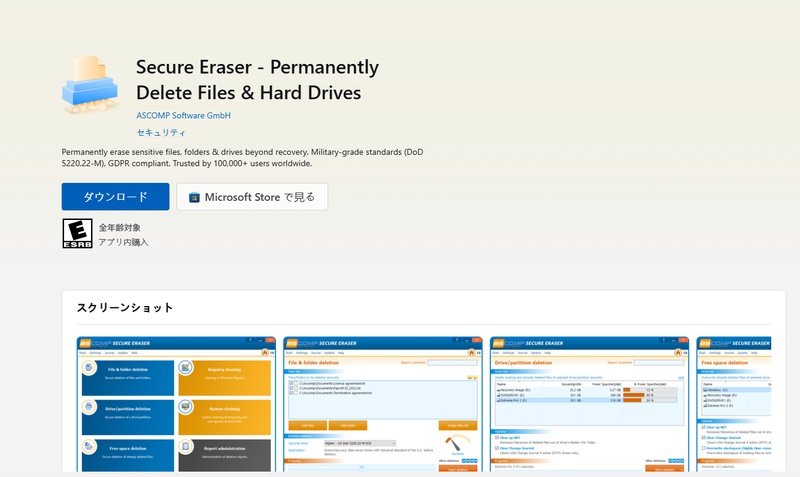Click the Microsoft Store で見る button
This screenshot has height=477, width=800.
click(x=252, y=197)
